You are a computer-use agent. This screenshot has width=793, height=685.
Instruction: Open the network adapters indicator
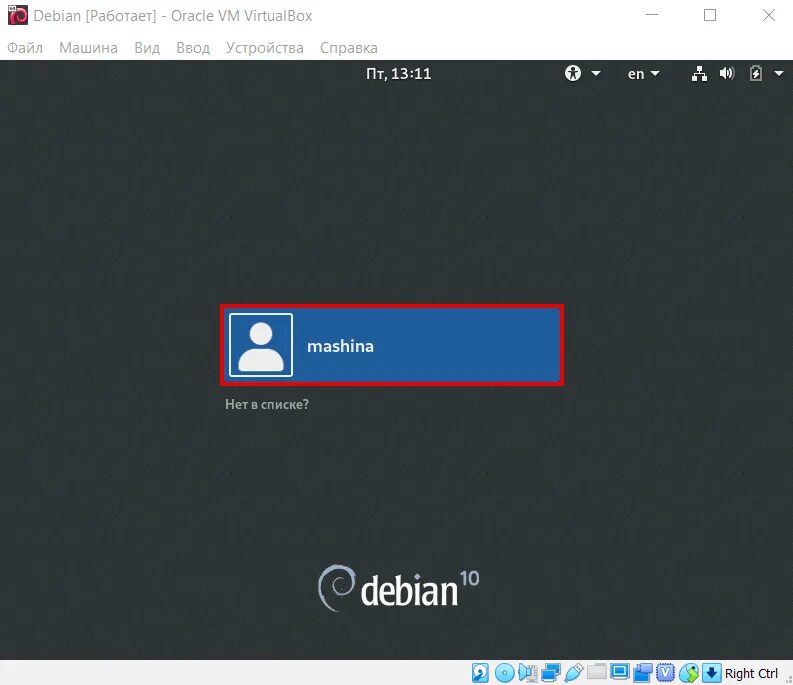pyautogui.click(x=550, y=673)
